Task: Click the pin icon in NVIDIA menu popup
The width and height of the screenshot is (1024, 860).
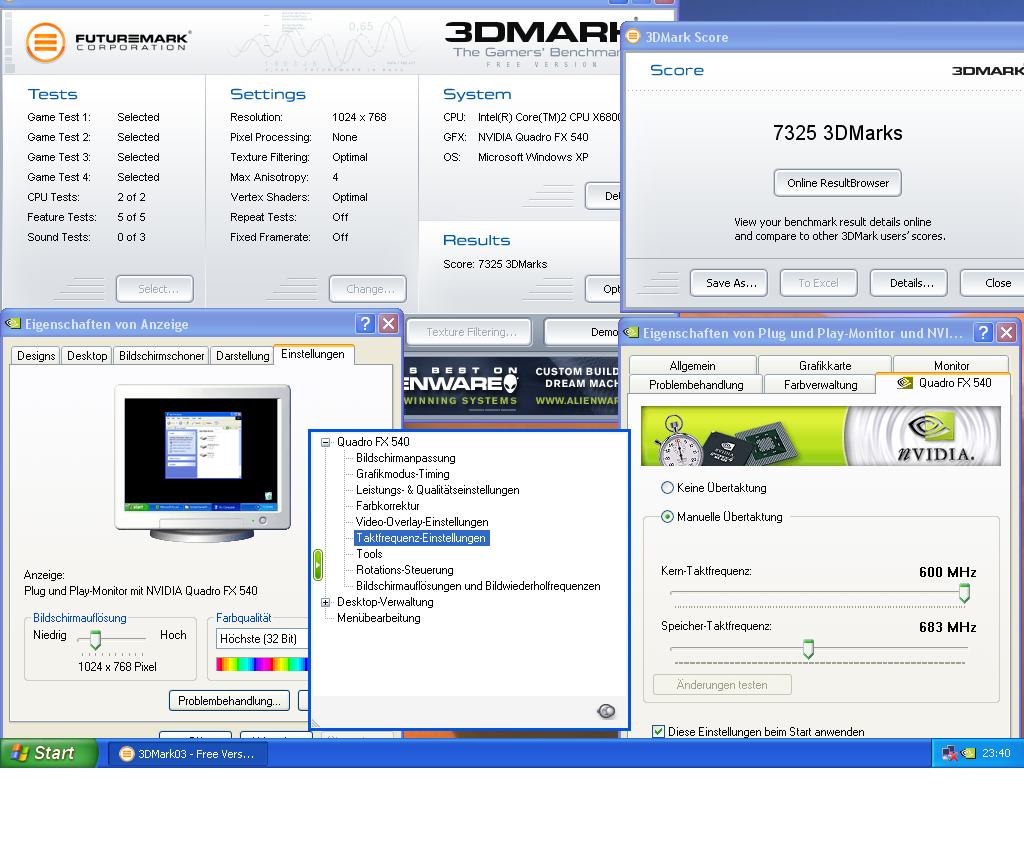Action: coord(606,711)
